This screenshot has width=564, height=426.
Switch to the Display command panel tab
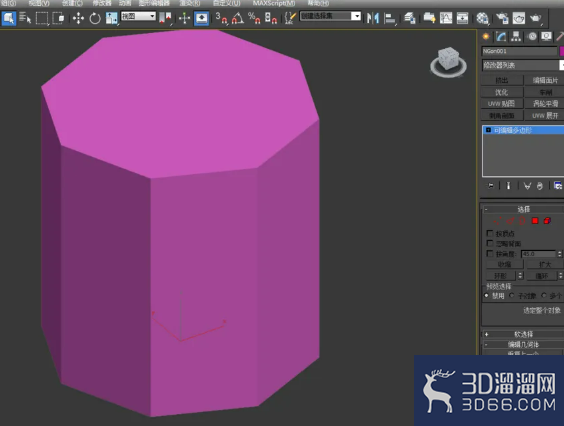tap(547, 36)
